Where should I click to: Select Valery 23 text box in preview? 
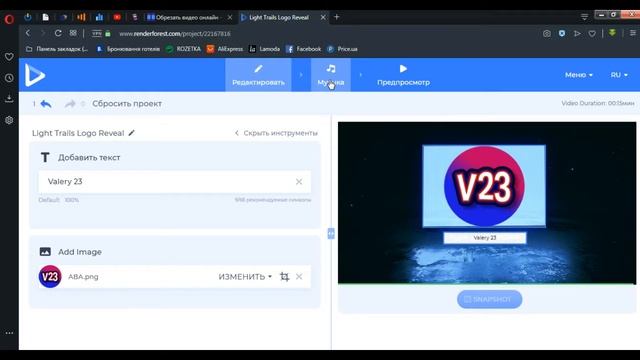tap(485, 238)
